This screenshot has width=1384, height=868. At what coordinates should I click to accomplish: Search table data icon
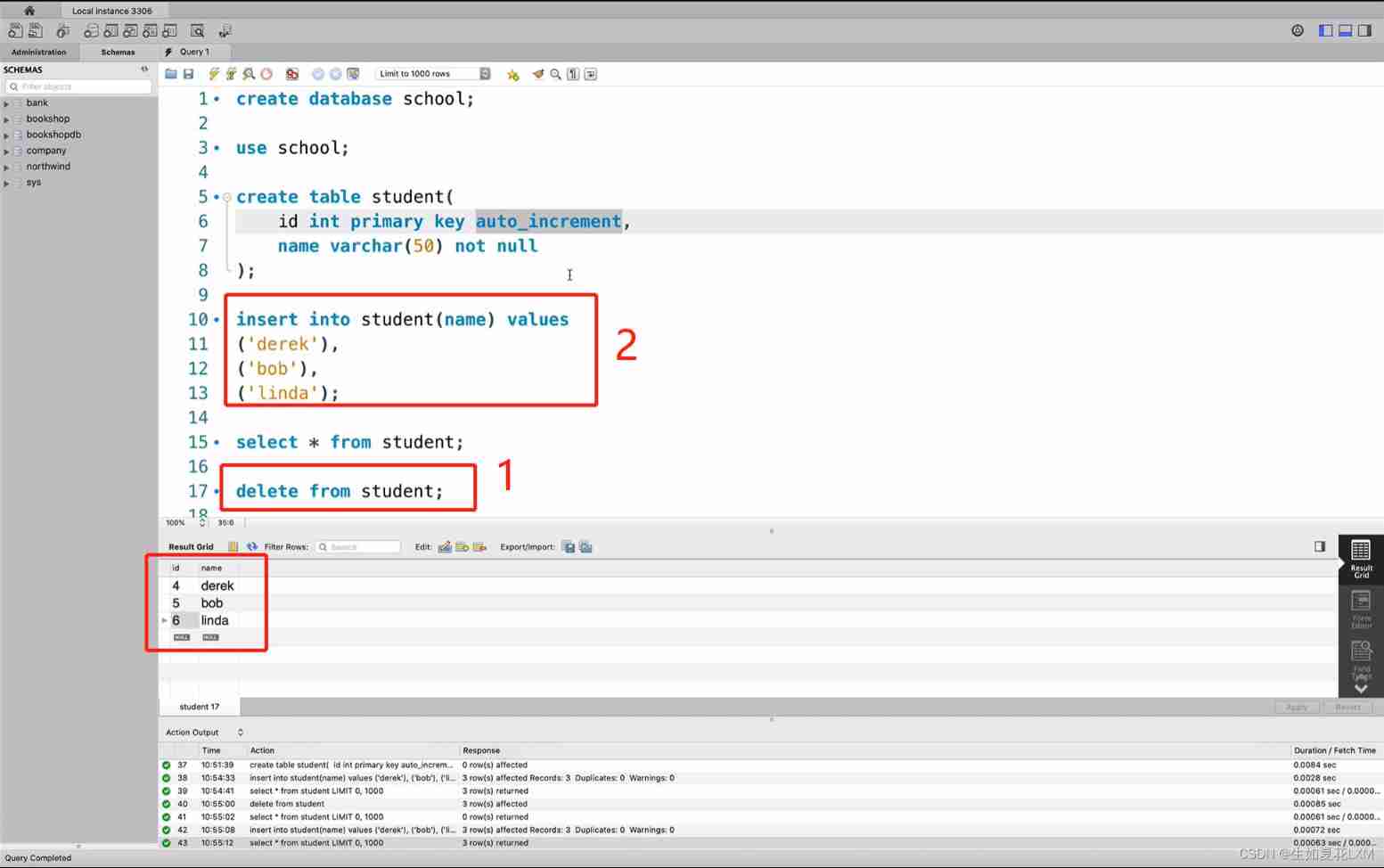coord(198,31)
